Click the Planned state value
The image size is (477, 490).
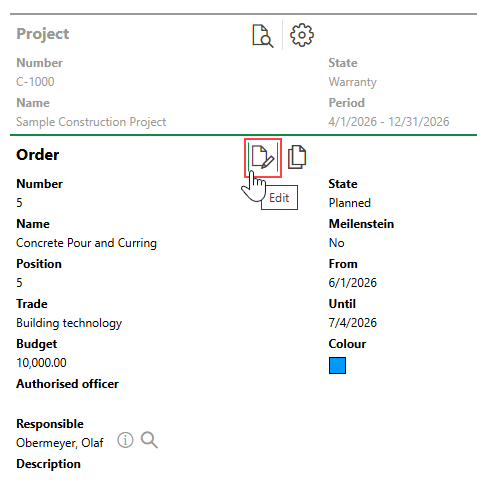pyautogui.click(x=350, y=203)
